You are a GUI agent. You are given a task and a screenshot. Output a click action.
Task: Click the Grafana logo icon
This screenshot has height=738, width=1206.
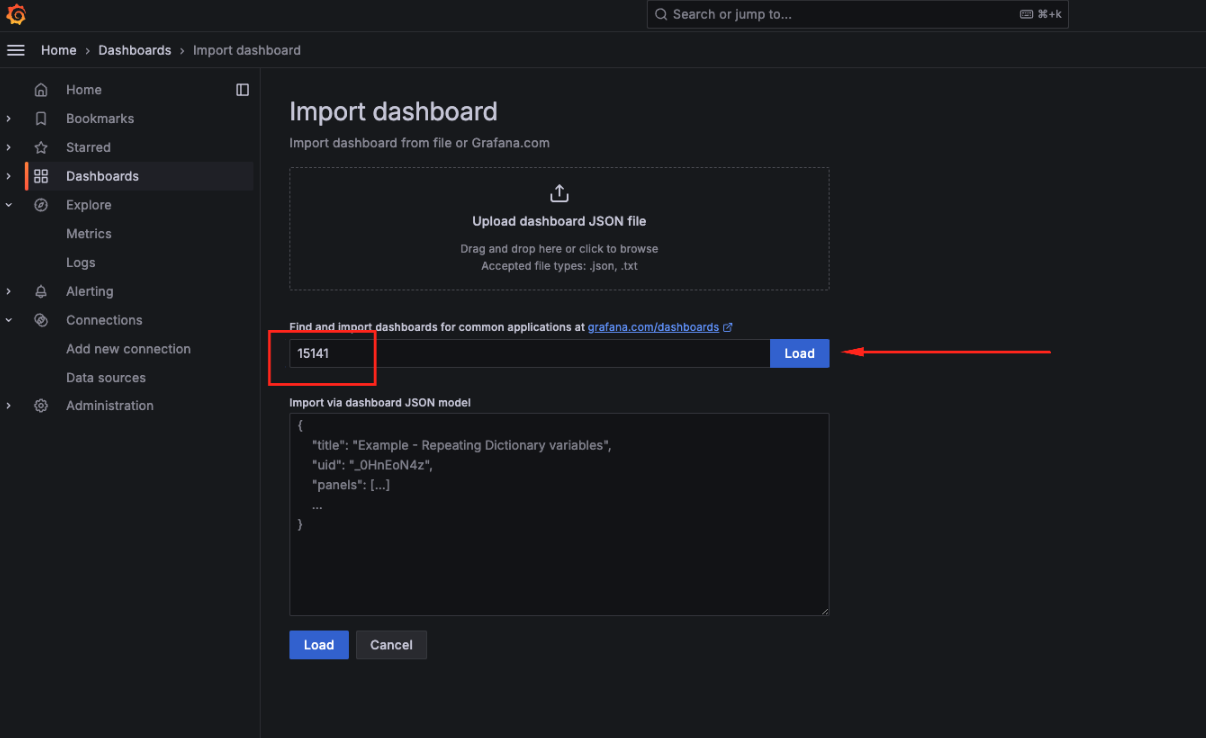pyautogui.click(x=16, y=15)
